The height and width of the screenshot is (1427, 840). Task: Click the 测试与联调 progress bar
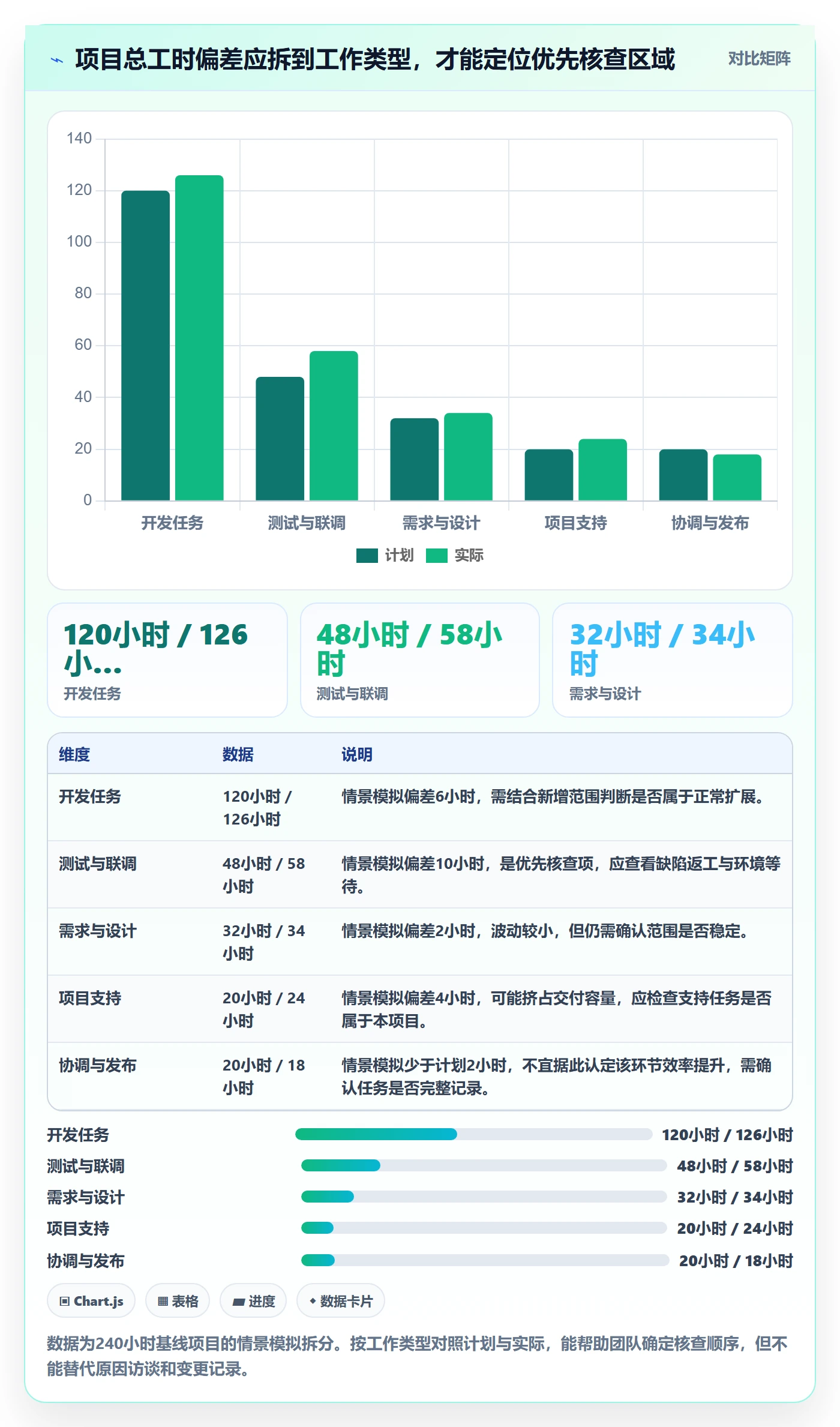(484, 1165)
